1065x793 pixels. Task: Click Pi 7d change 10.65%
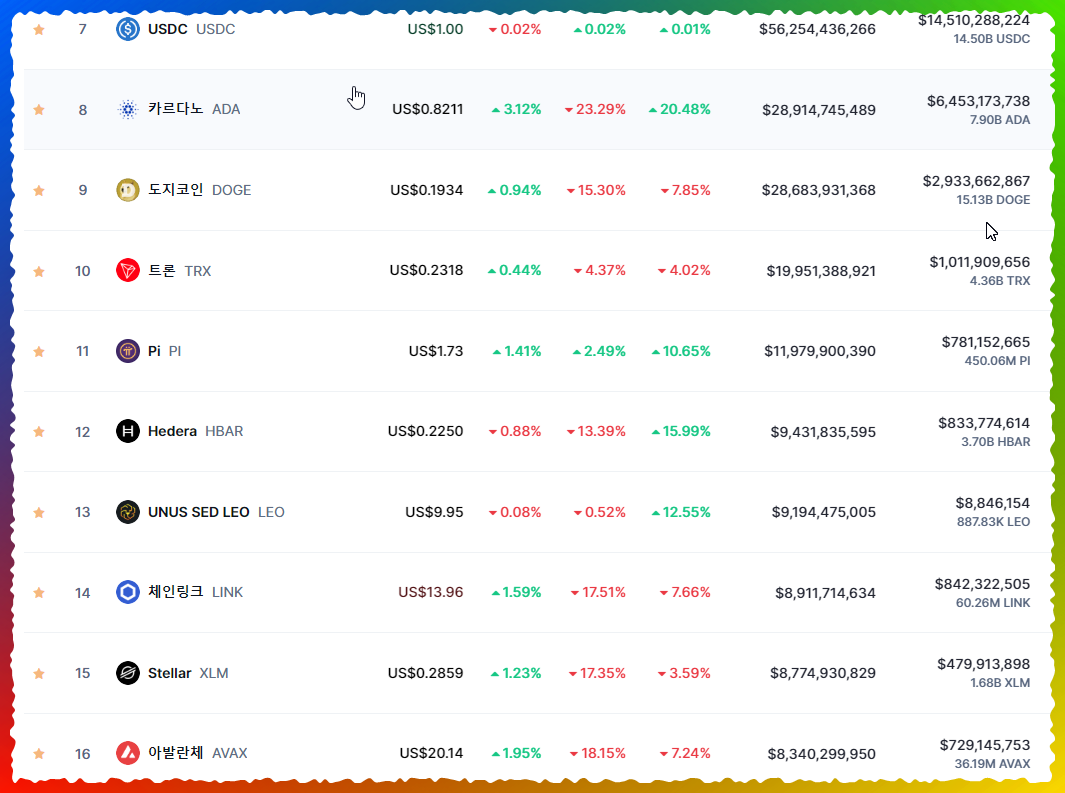tap(681, 351)
